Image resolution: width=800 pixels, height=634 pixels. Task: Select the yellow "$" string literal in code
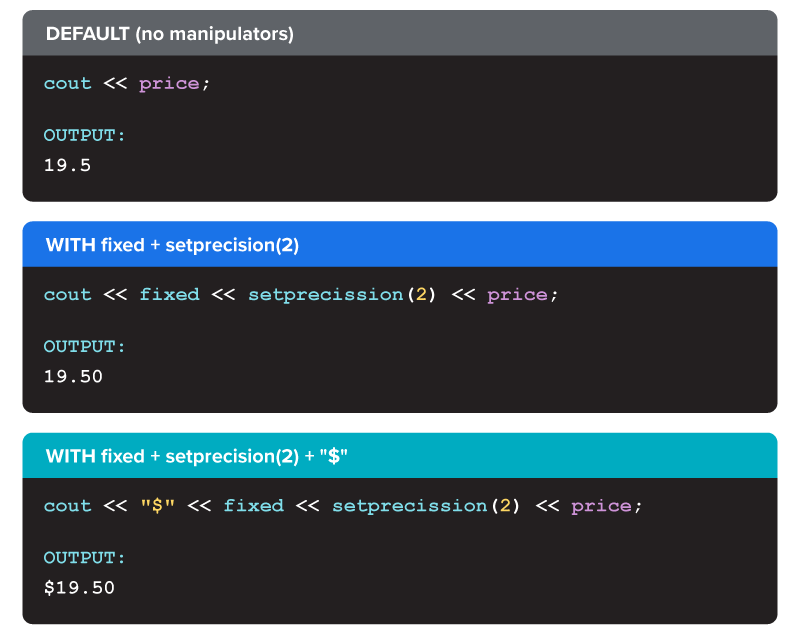point(158,505)
